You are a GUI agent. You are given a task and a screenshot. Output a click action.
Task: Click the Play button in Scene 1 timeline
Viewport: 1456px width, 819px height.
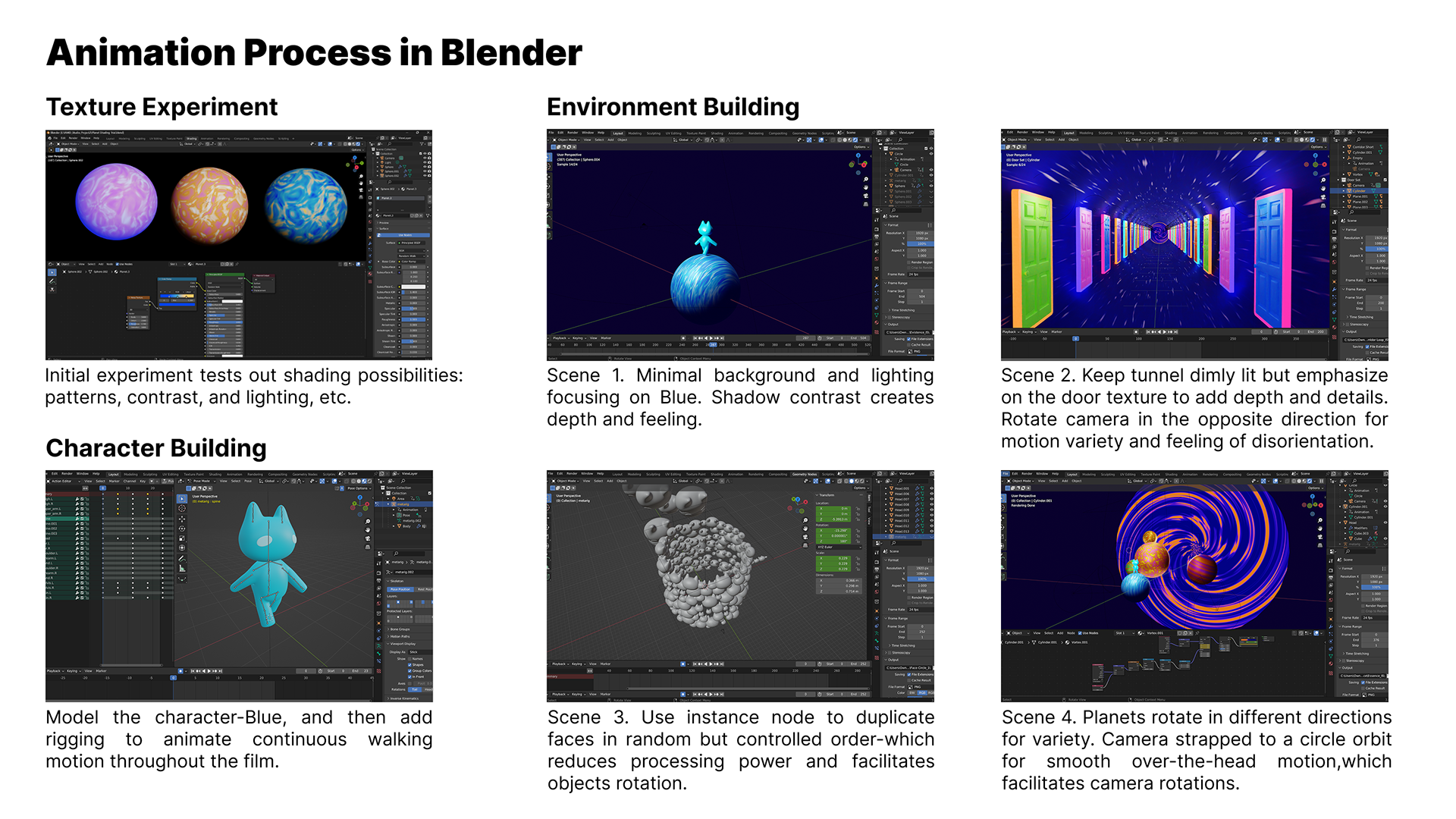click(711, 338)
